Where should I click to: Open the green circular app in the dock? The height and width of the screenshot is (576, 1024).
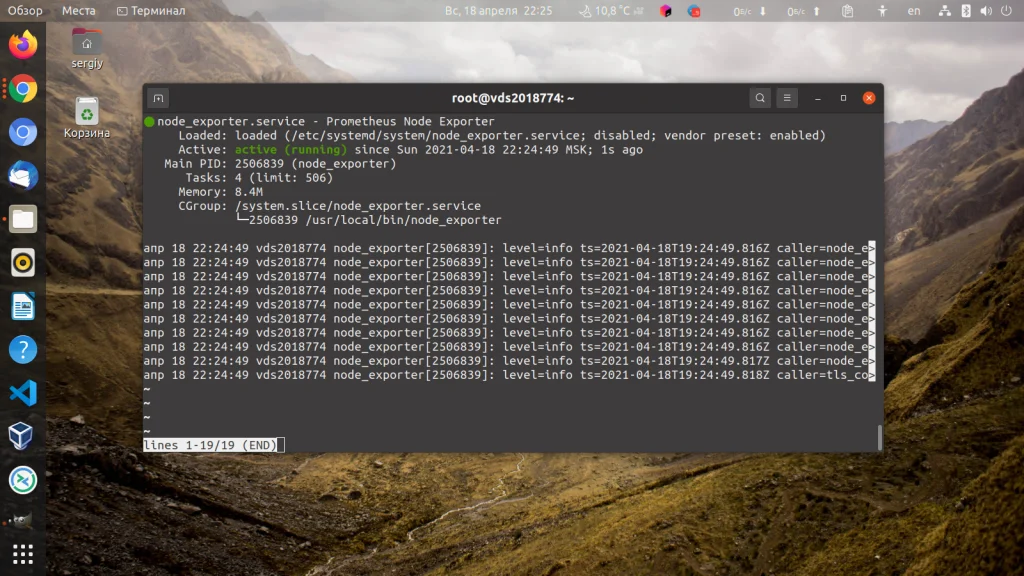tap(23, 480)
